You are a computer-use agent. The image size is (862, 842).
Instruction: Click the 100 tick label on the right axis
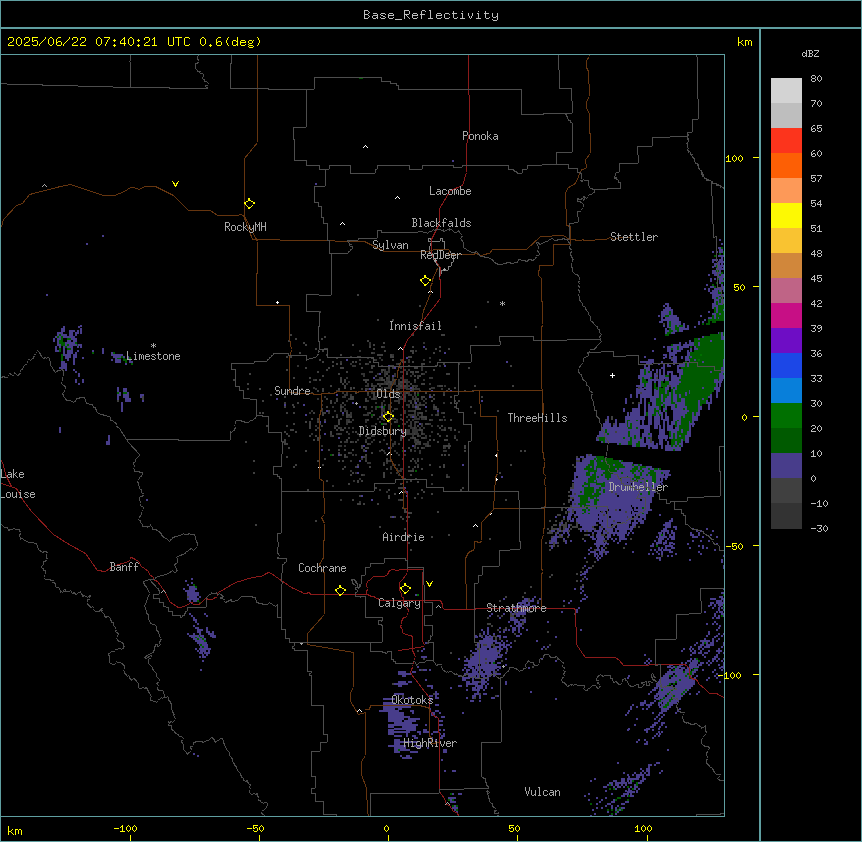(x=734, y=158)
